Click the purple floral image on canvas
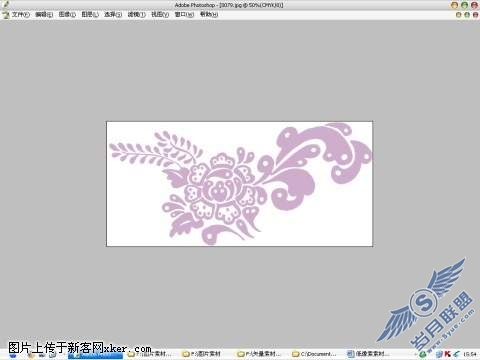This screenshot has width=480, height=360. point(239,184)
